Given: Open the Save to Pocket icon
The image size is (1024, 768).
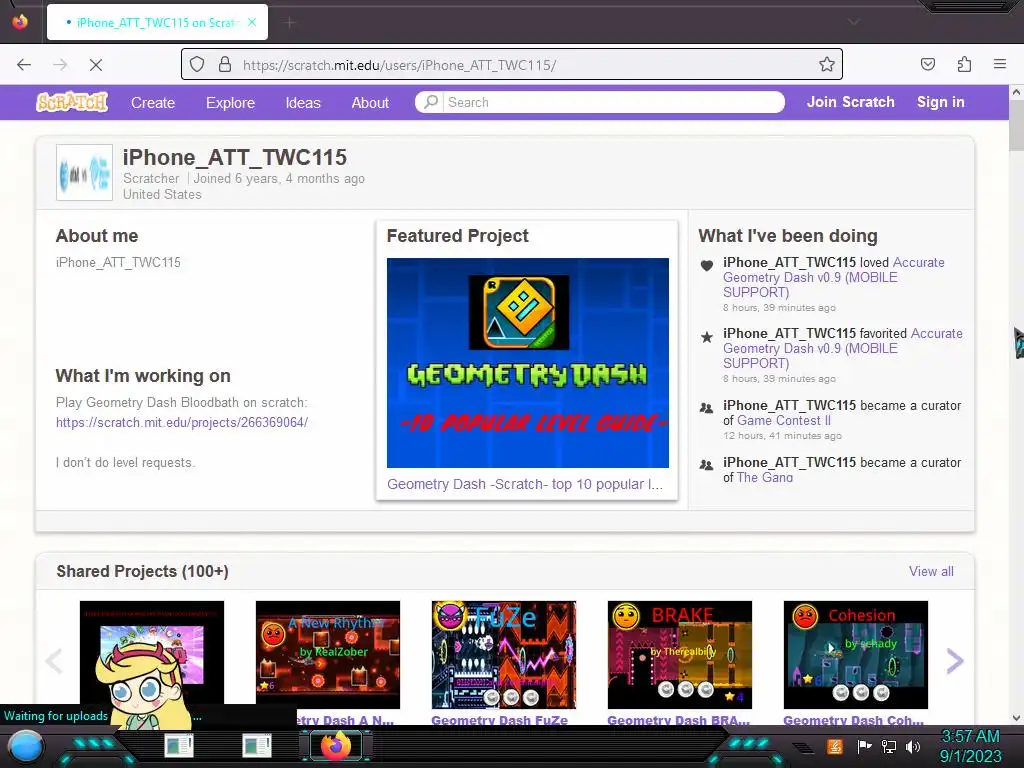Looking at the screenshot, I should pyautogui.click(x=928, y=64).
